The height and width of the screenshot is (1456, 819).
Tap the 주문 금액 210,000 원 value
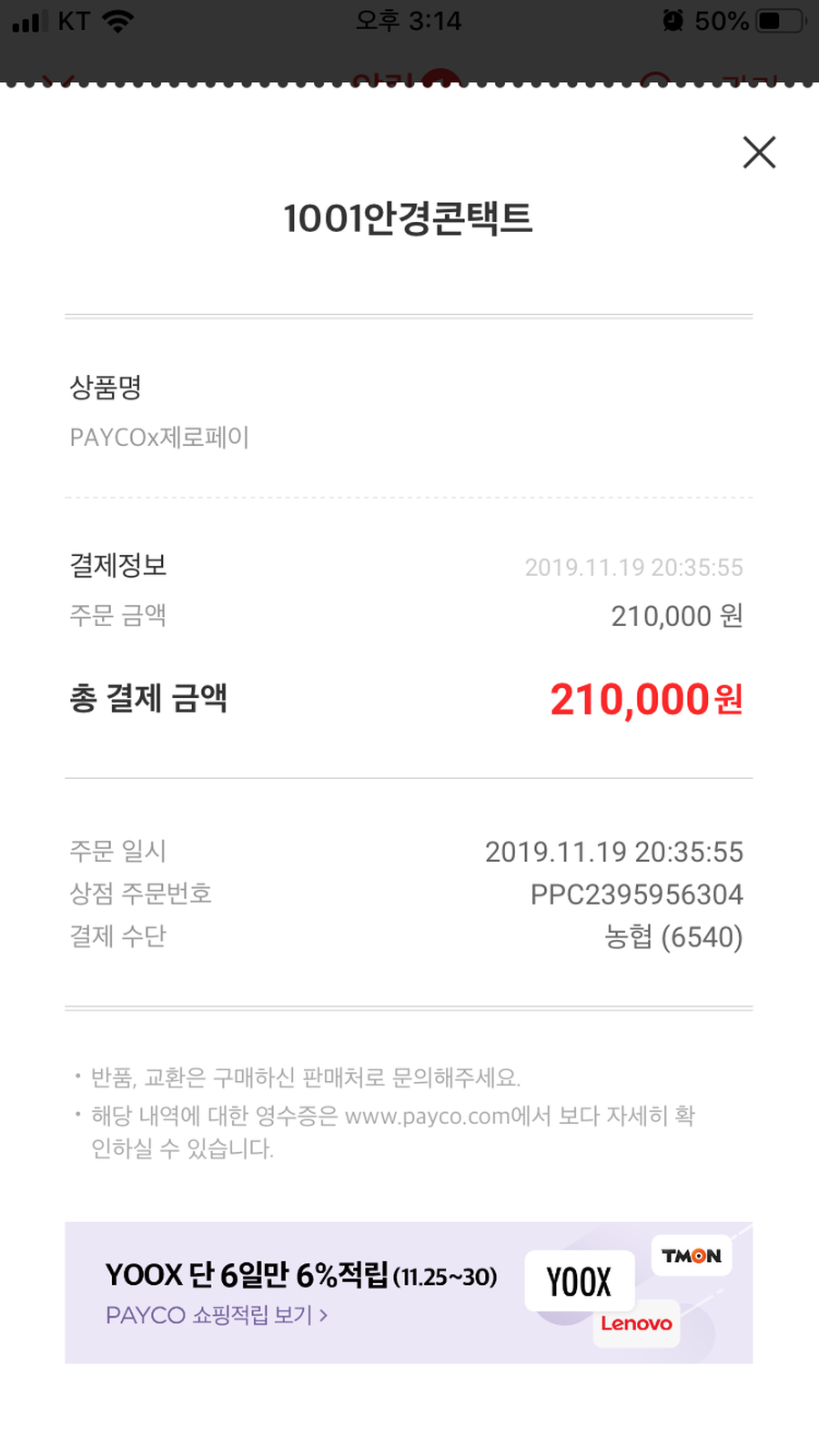676,616
